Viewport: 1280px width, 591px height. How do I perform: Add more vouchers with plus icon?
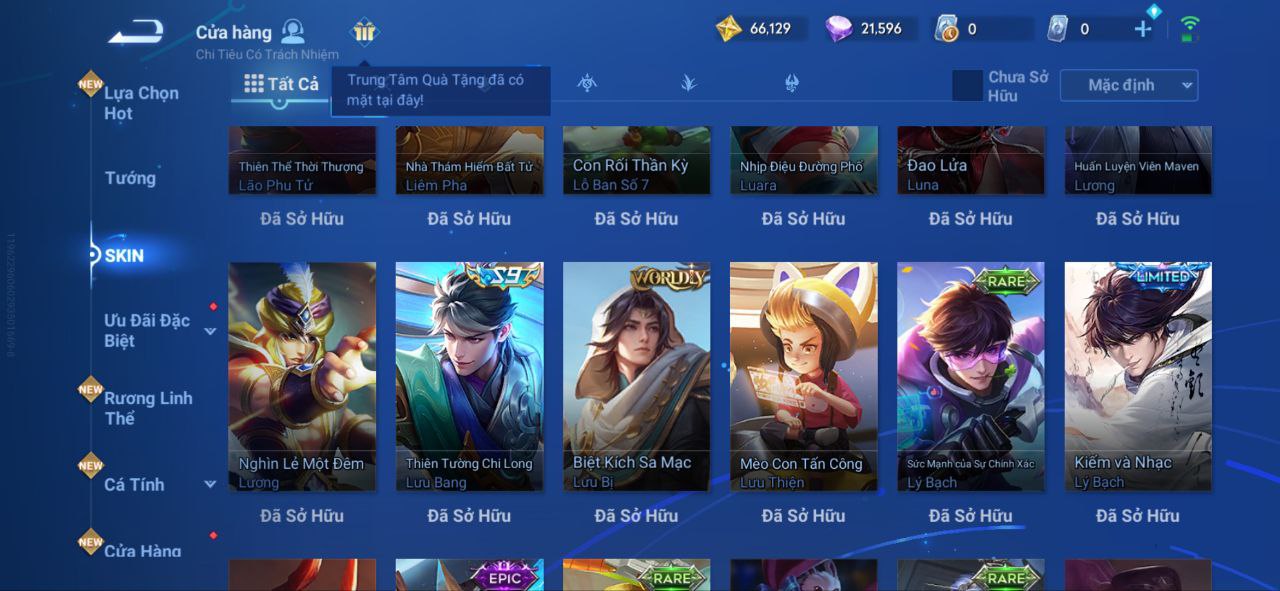pyautogui.click(x=1143, y=29)
